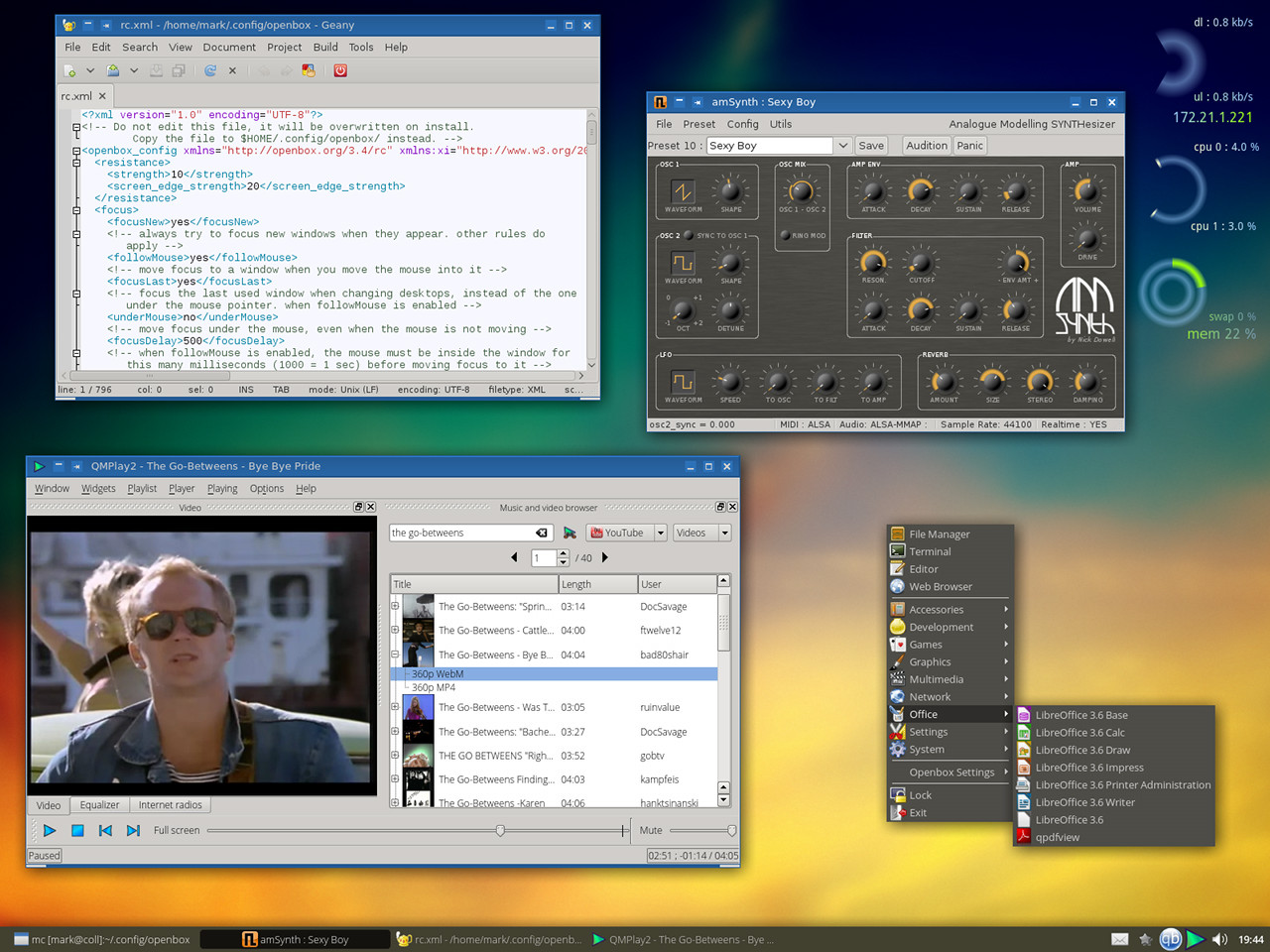Open the Search menu in Geany
Viewport: 1270px width, 952px height.
140,47
